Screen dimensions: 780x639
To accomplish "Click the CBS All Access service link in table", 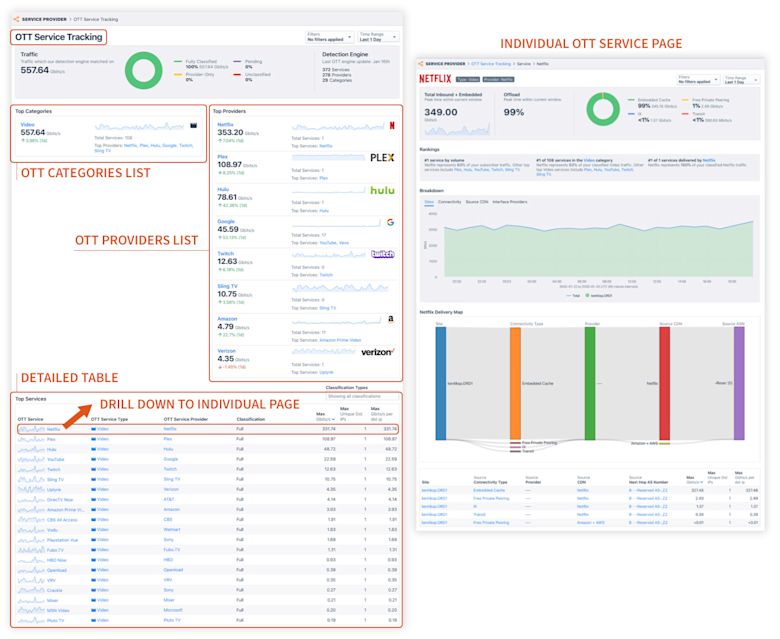I will (x=62, y=520).
